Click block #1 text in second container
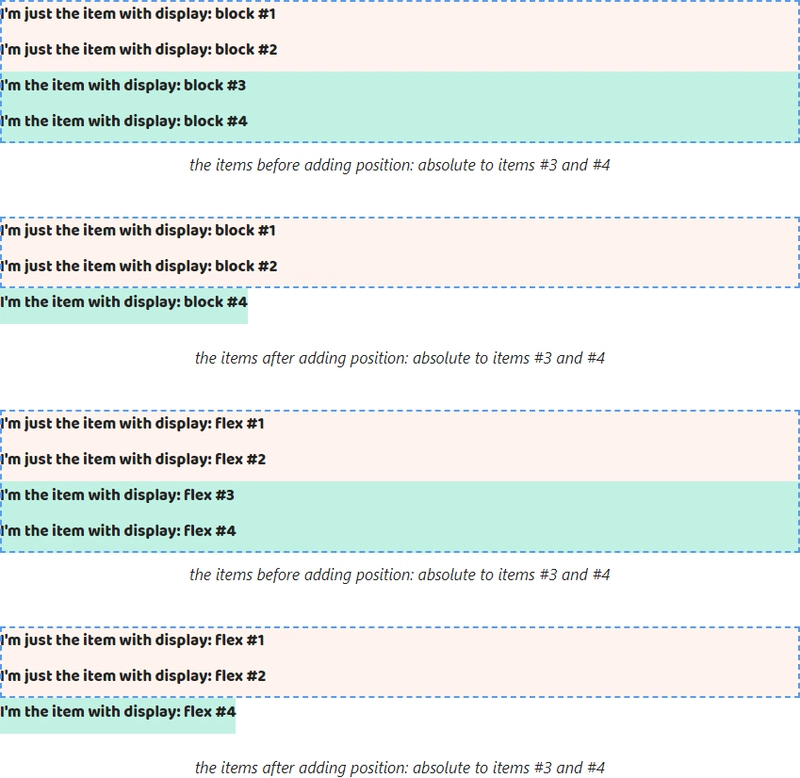This screenshot has width=800, height=778. [x=138, y=230]
